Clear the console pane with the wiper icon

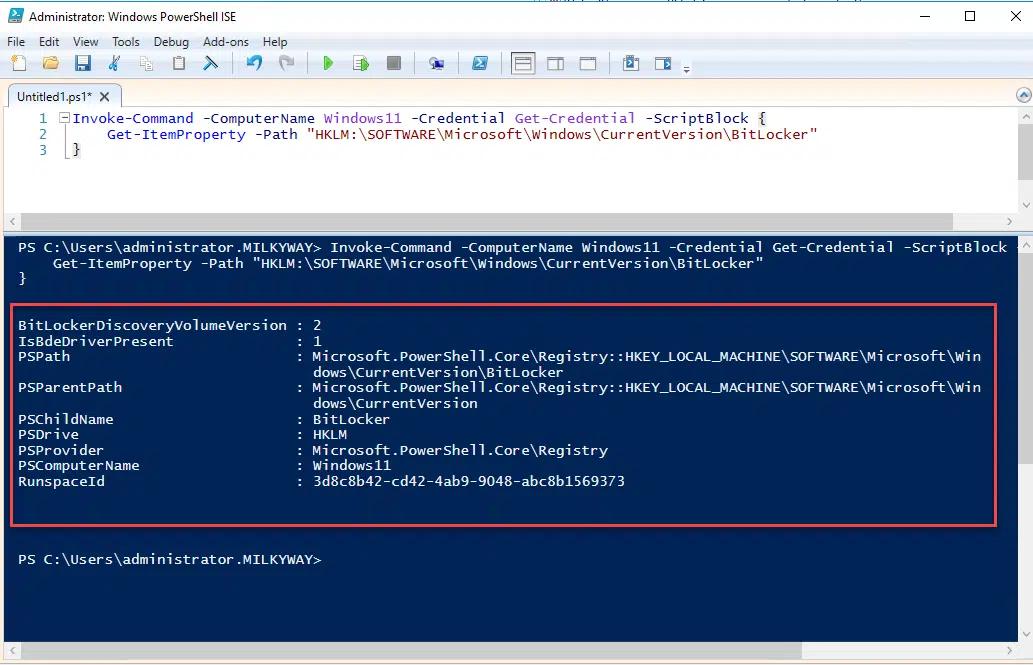[x=210, y=63]
